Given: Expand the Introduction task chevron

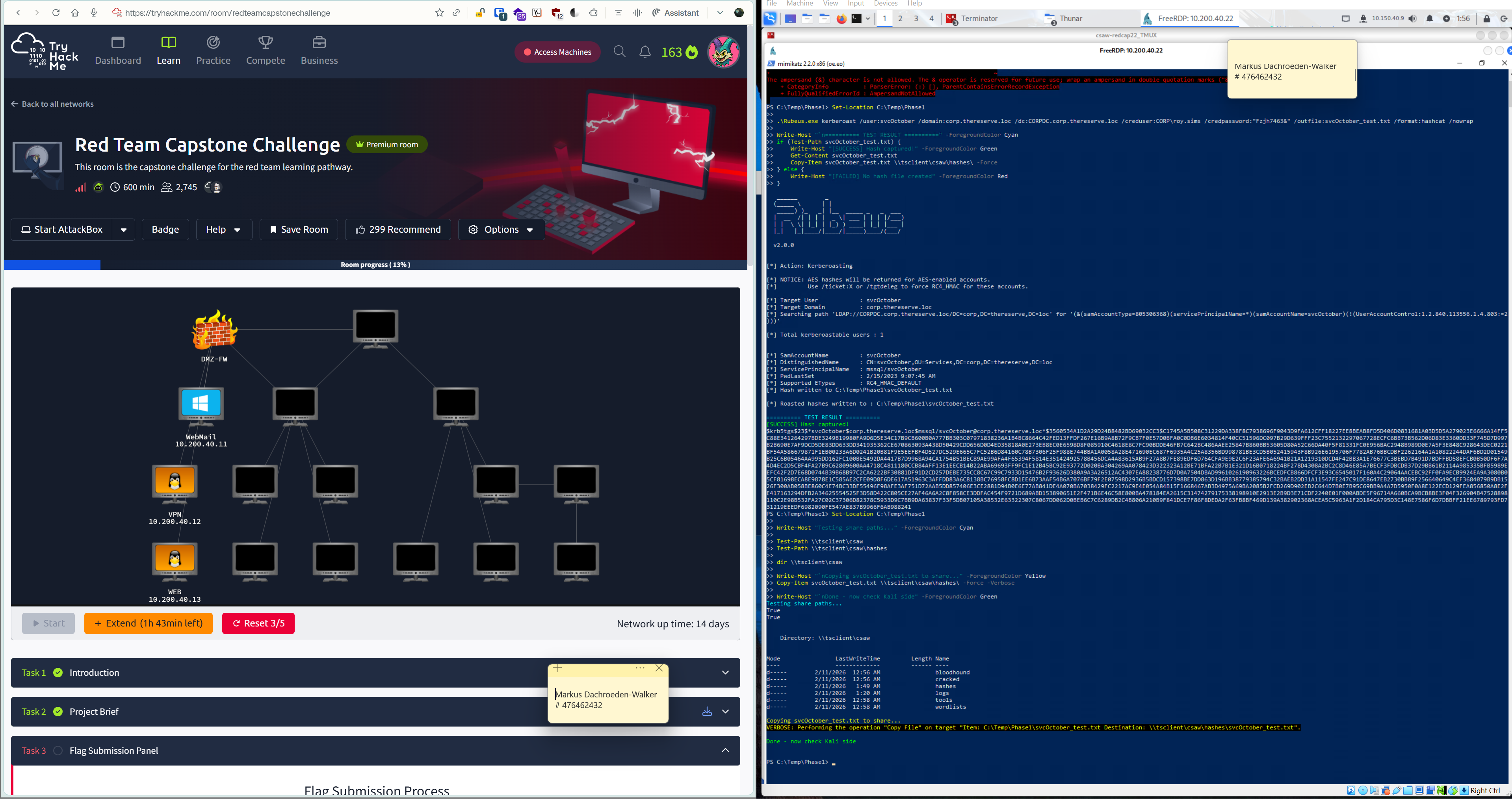Looking at the screenshot, I should pyautogui.click(x=725, y=672).
